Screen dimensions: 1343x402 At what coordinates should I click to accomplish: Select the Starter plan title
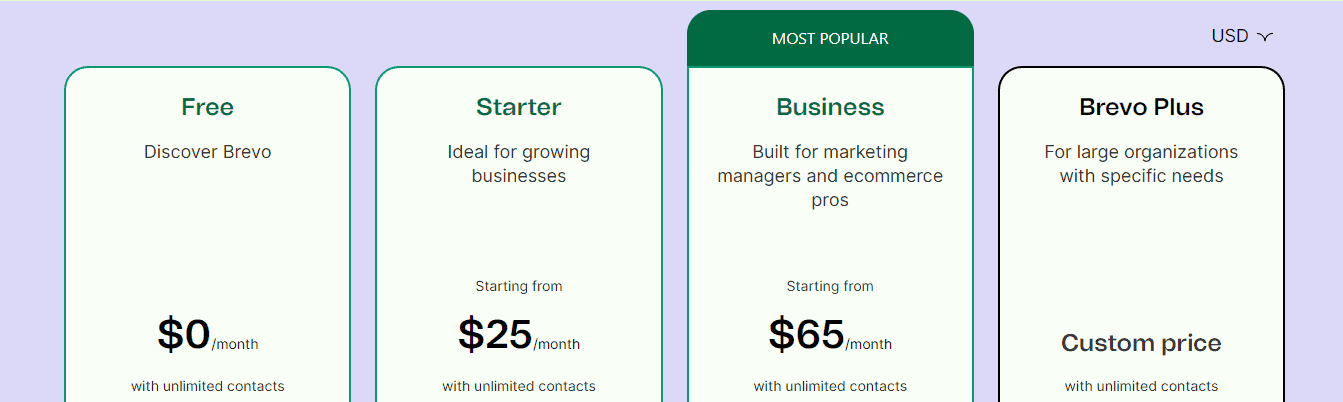[519, 107]
